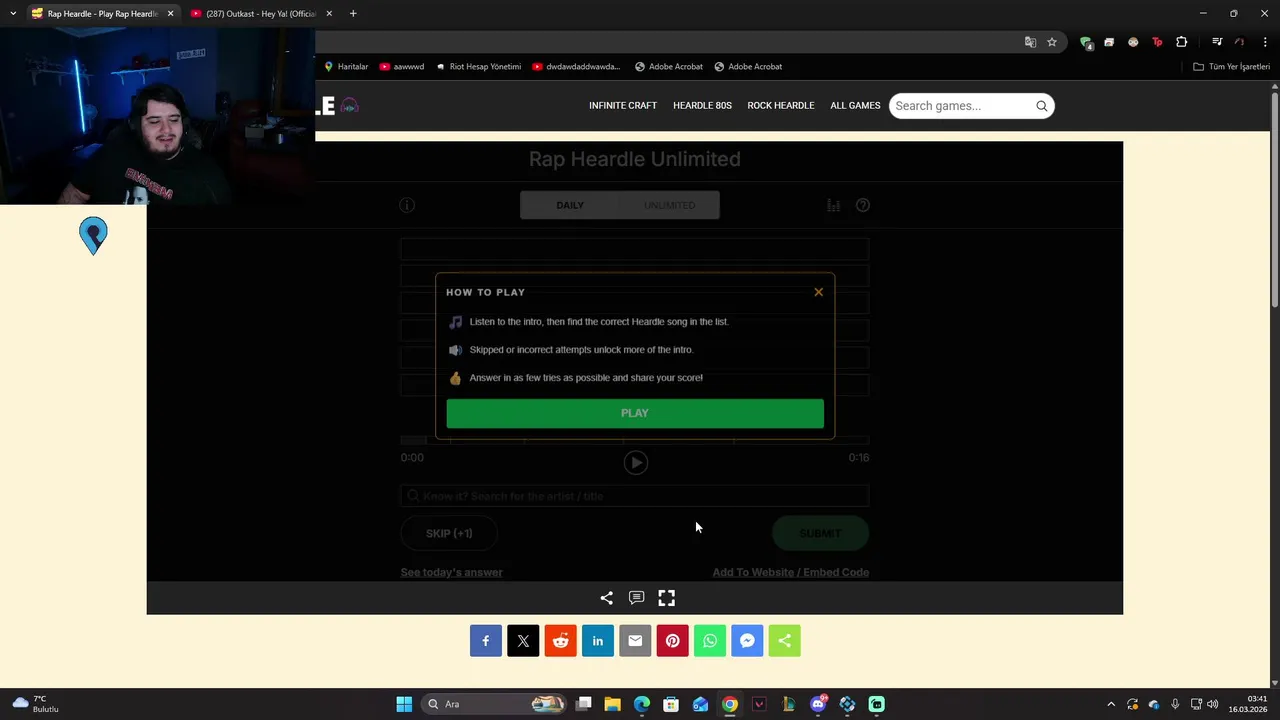Image resolution: width=1280 pixels, height=720 pixels.
Task: Open the help question mark icon
Action: [x=863, y=205]
